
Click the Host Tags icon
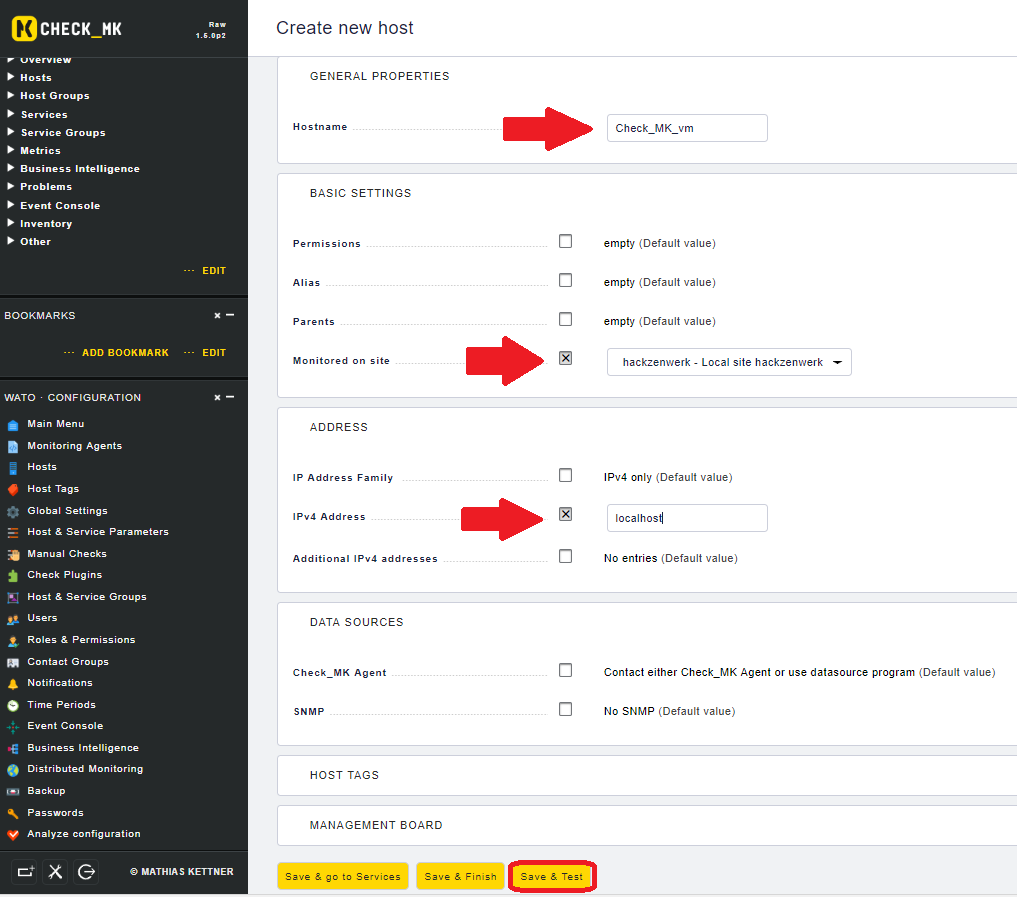(13, 489)
